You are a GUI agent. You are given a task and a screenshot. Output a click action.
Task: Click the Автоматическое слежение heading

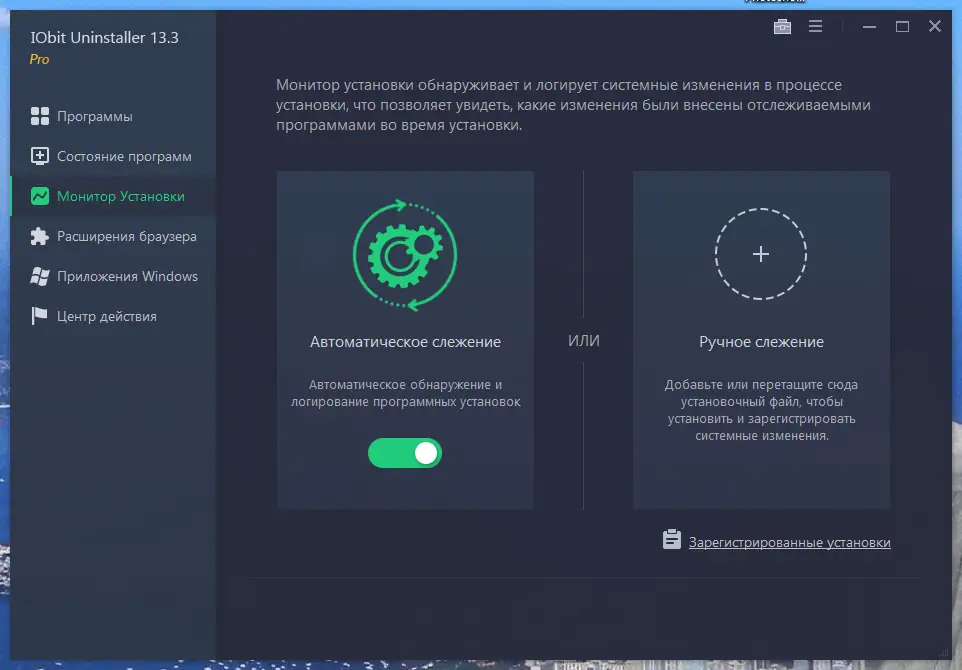[x=406, y=342]
